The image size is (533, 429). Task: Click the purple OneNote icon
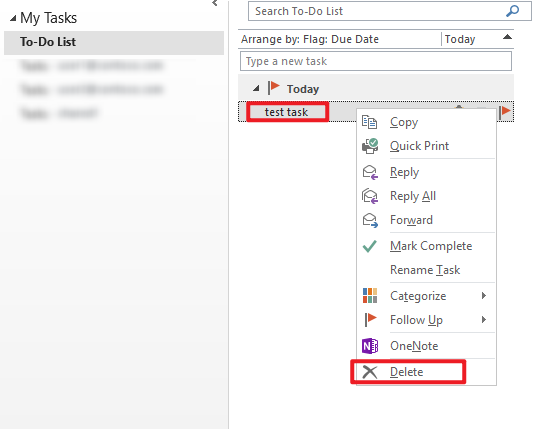coord(370,346)
